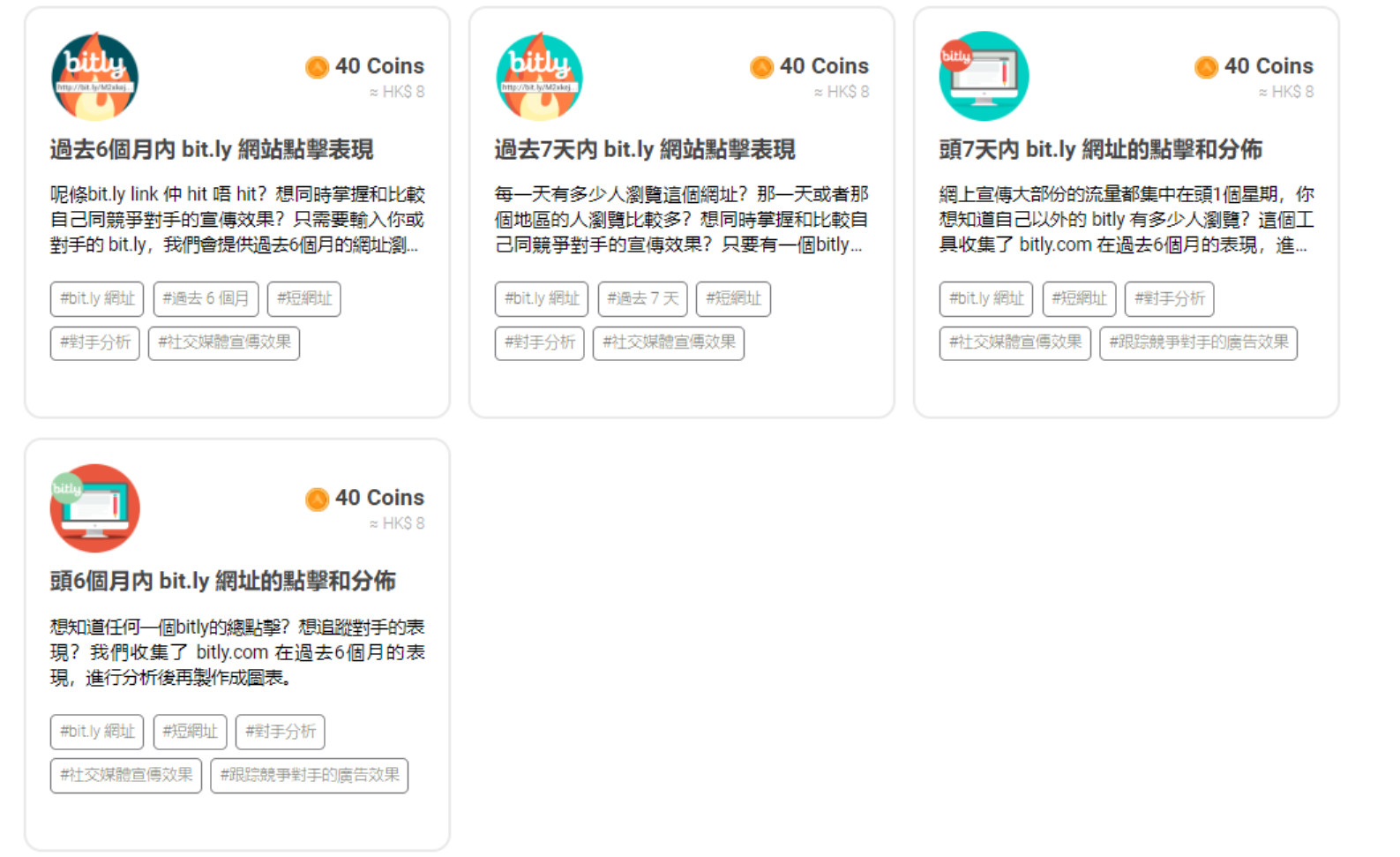Select #對手分析 tag on 頭6個月內 card
The height and width of the screenshot is (857, 1400).
point(281,732)
